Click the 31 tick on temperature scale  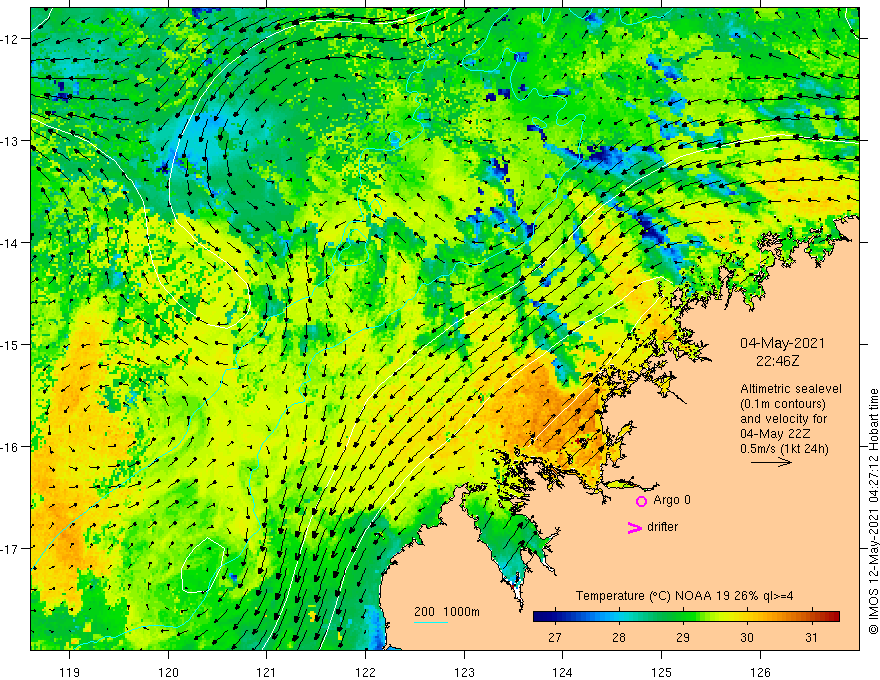click(811, 637)
